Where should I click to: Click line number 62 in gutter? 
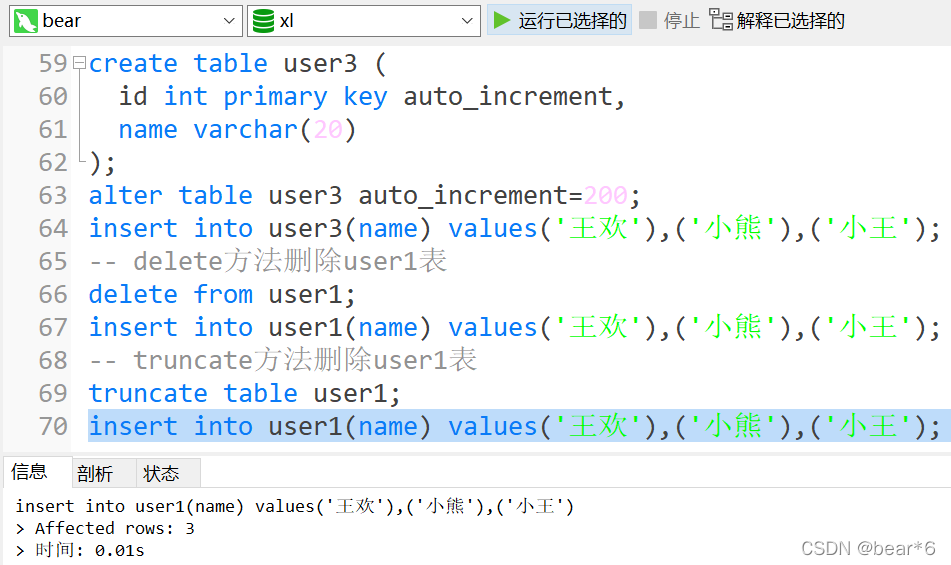click(53, 162)
